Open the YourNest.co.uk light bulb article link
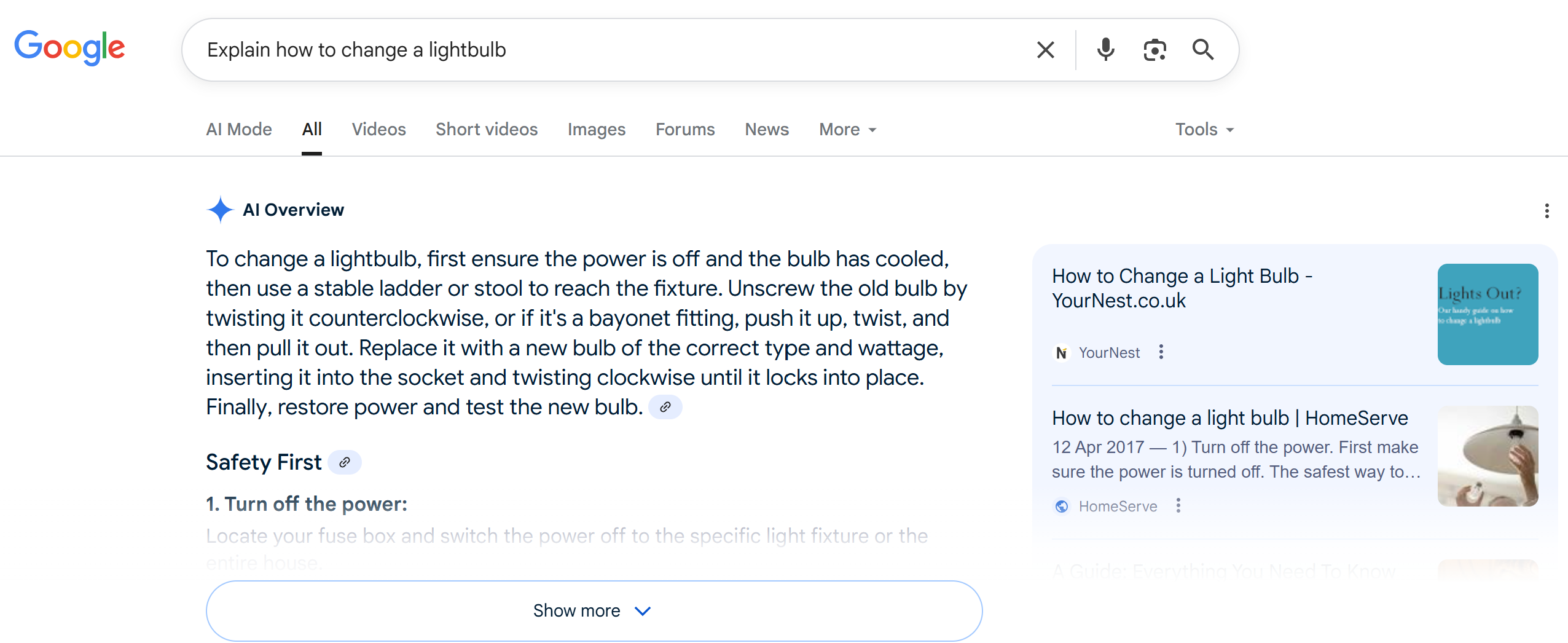The height and width of the screenshot is (643, 1568). [x=1182, y=288]
